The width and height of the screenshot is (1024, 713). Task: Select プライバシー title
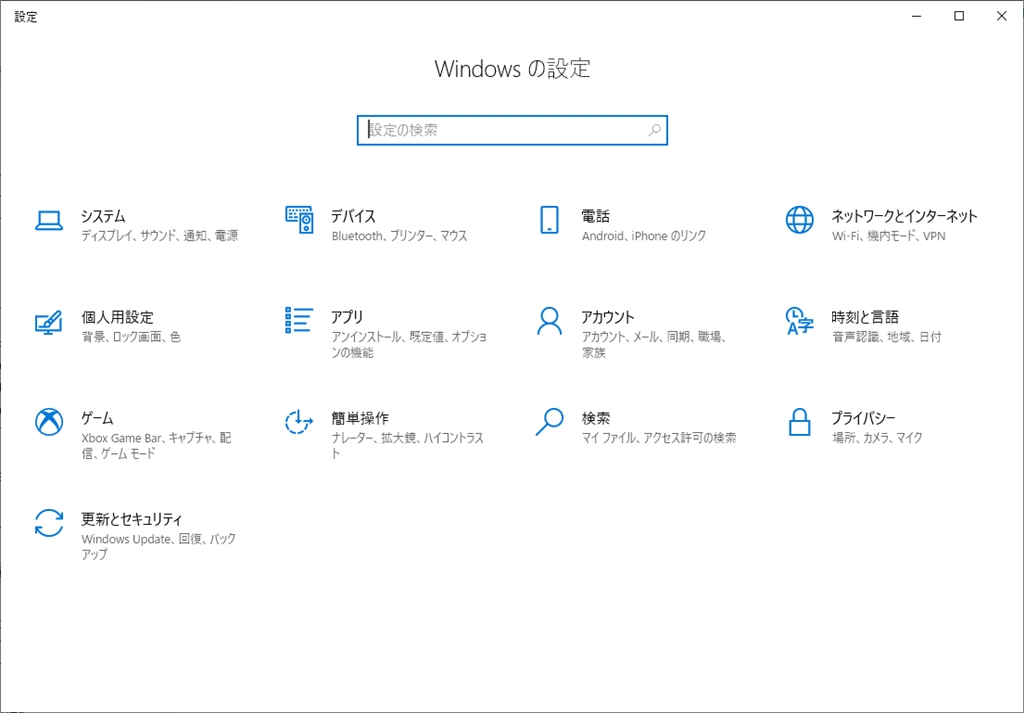(x=863, y=418)
